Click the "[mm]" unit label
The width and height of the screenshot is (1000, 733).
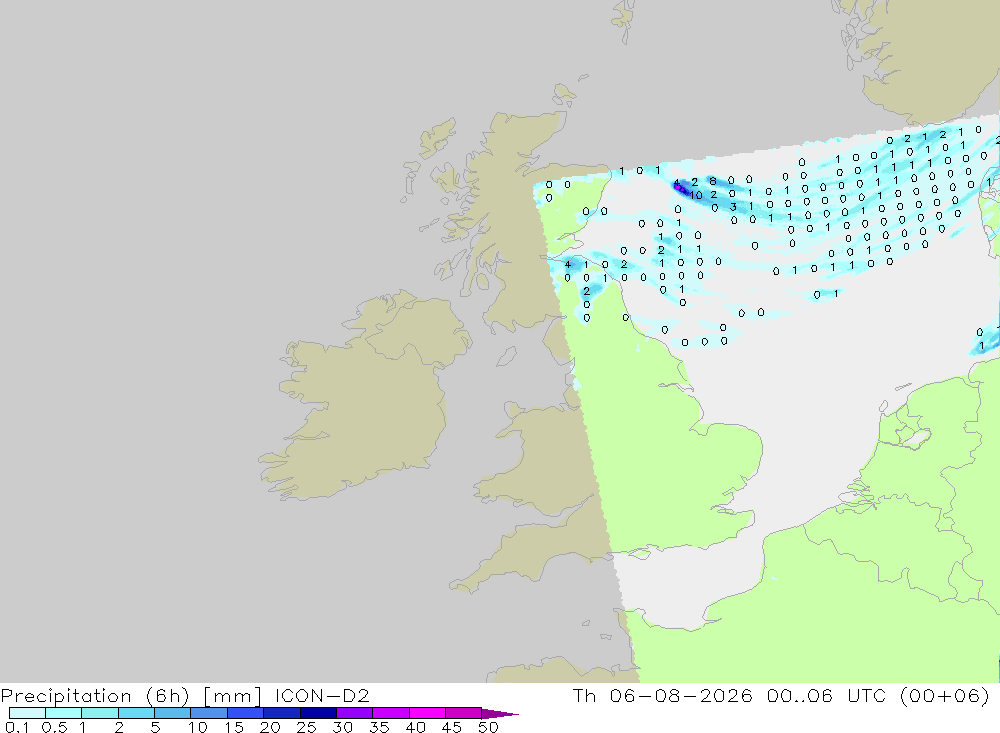point(232,696)
